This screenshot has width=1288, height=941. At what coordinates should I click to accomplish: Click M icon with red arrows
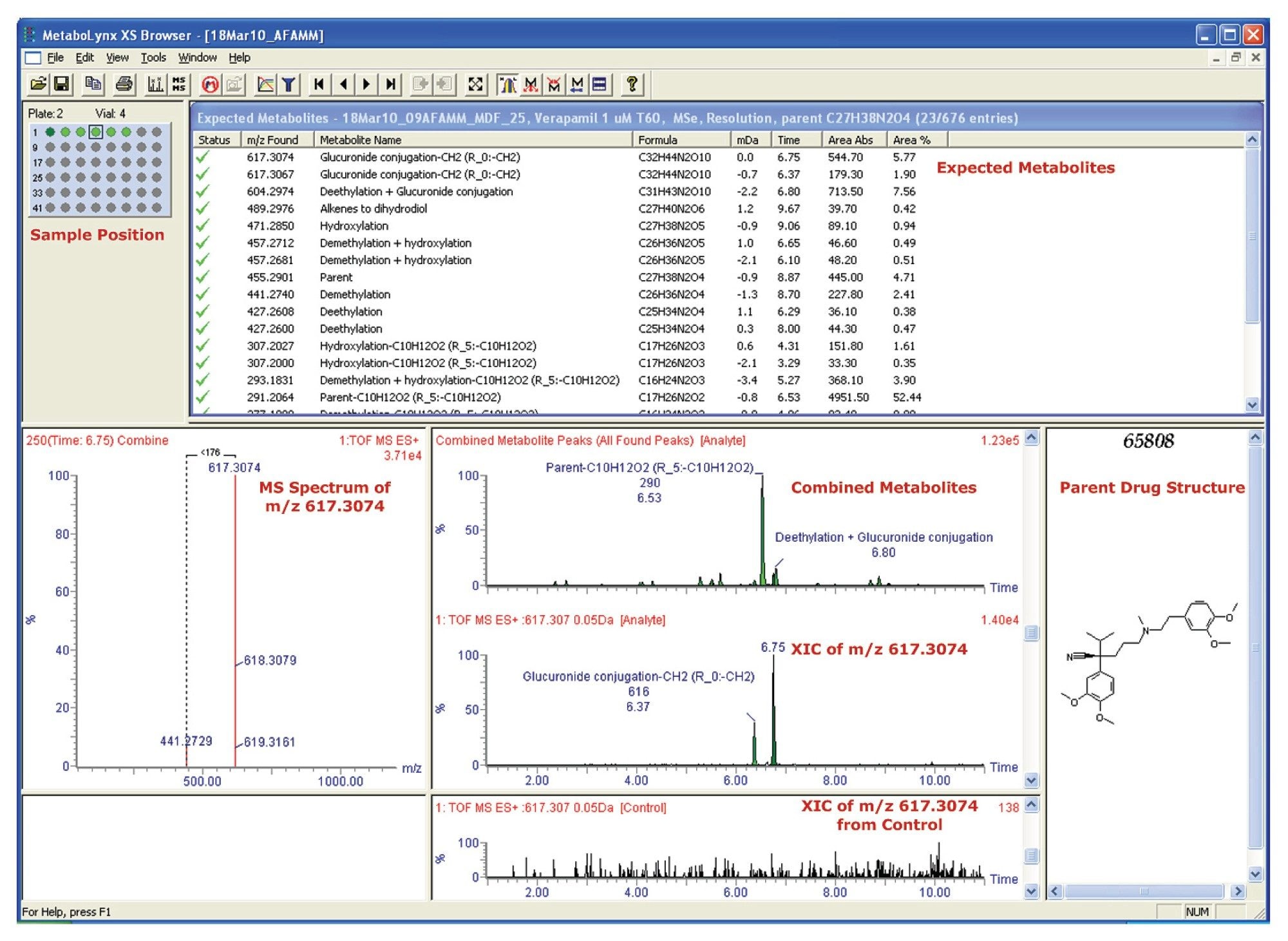click(x=531, y=84)
